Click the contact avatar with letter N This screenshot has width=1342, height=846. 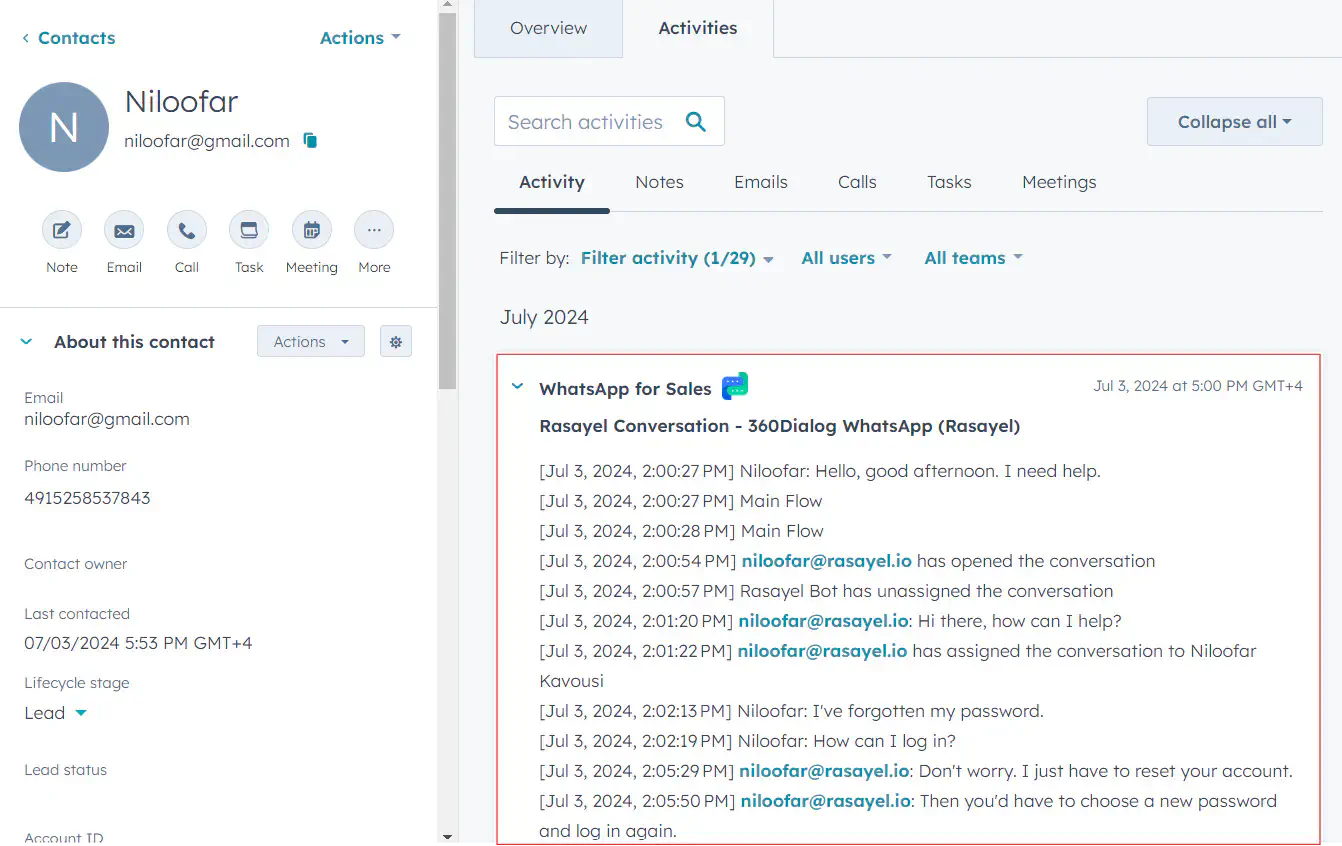(x=64, y=127)
